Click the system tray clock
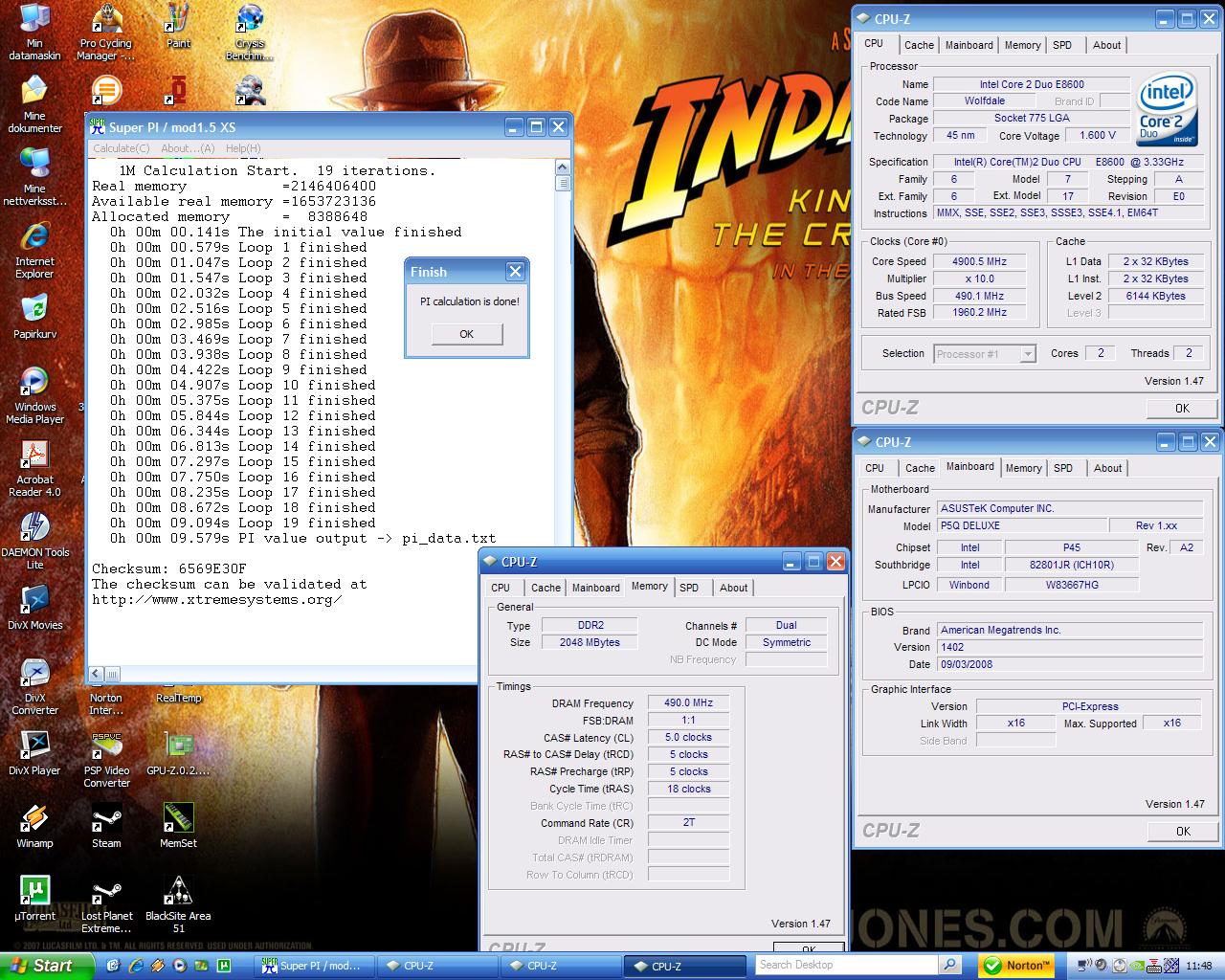Image resolution: width=1225 pixels, height=980 pixels. point(1198,966)
